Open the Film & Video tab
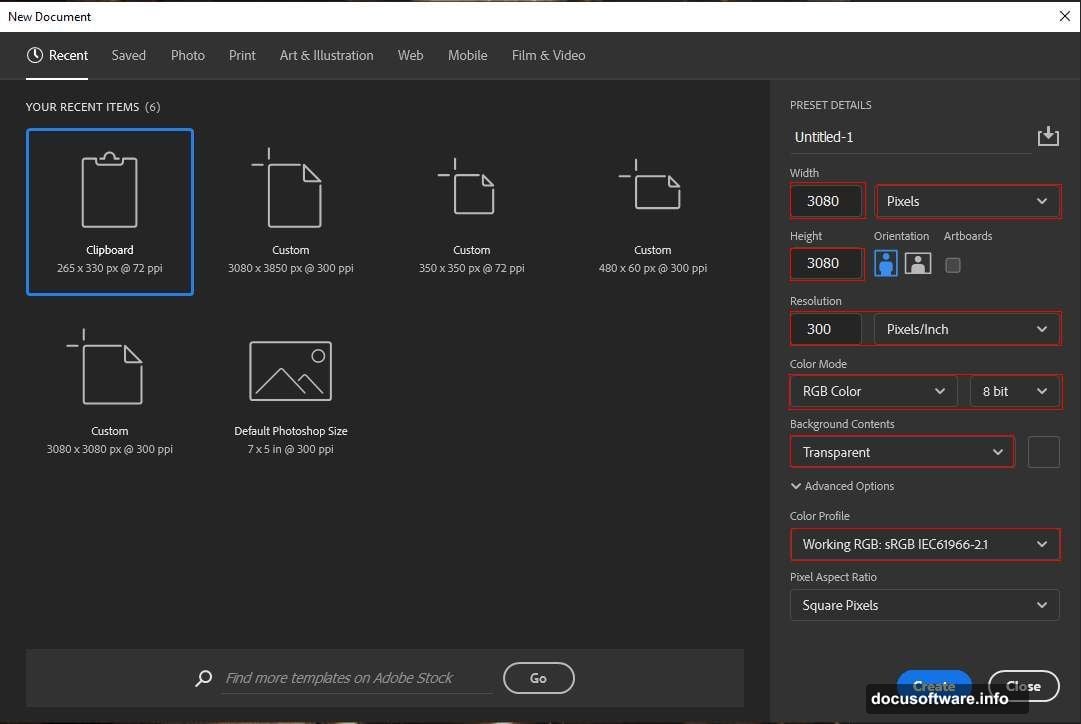 [x=548, y=56]
